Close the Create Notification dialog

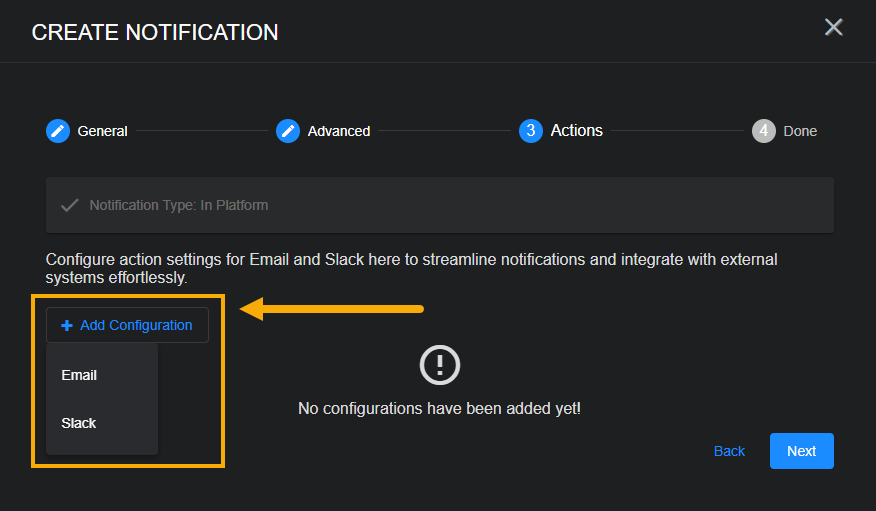(833, 28)
